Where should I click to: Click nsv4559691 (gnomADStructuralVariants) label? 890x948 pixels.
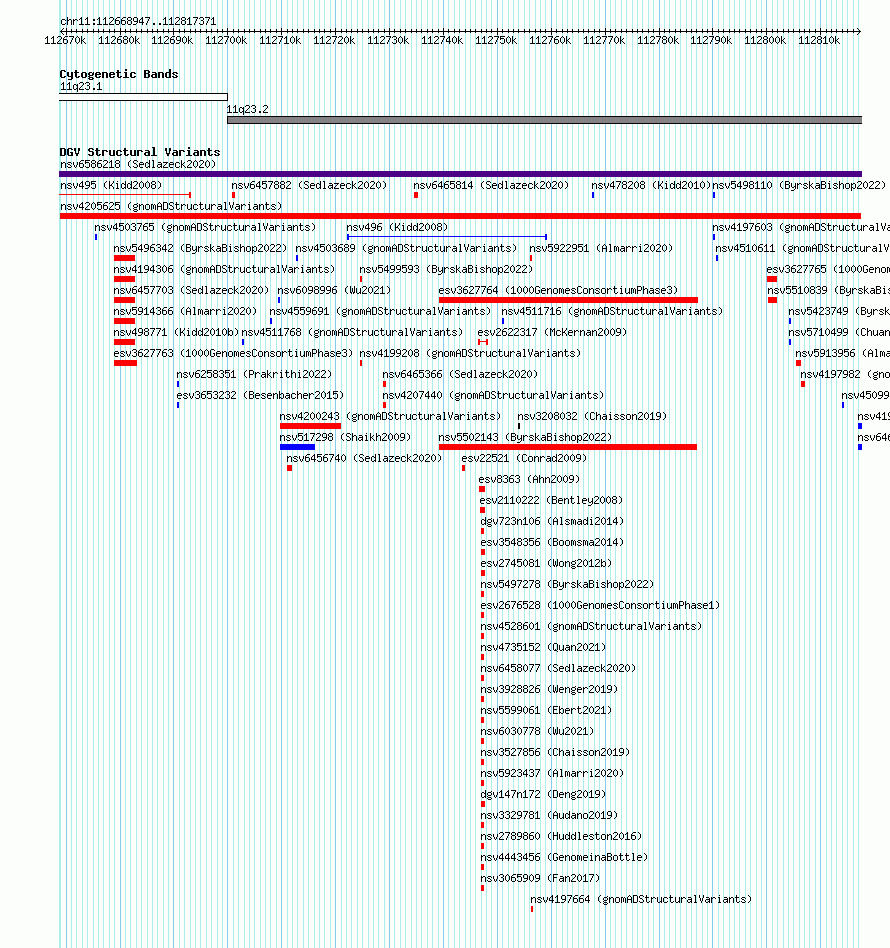click(x=380, y=312)
